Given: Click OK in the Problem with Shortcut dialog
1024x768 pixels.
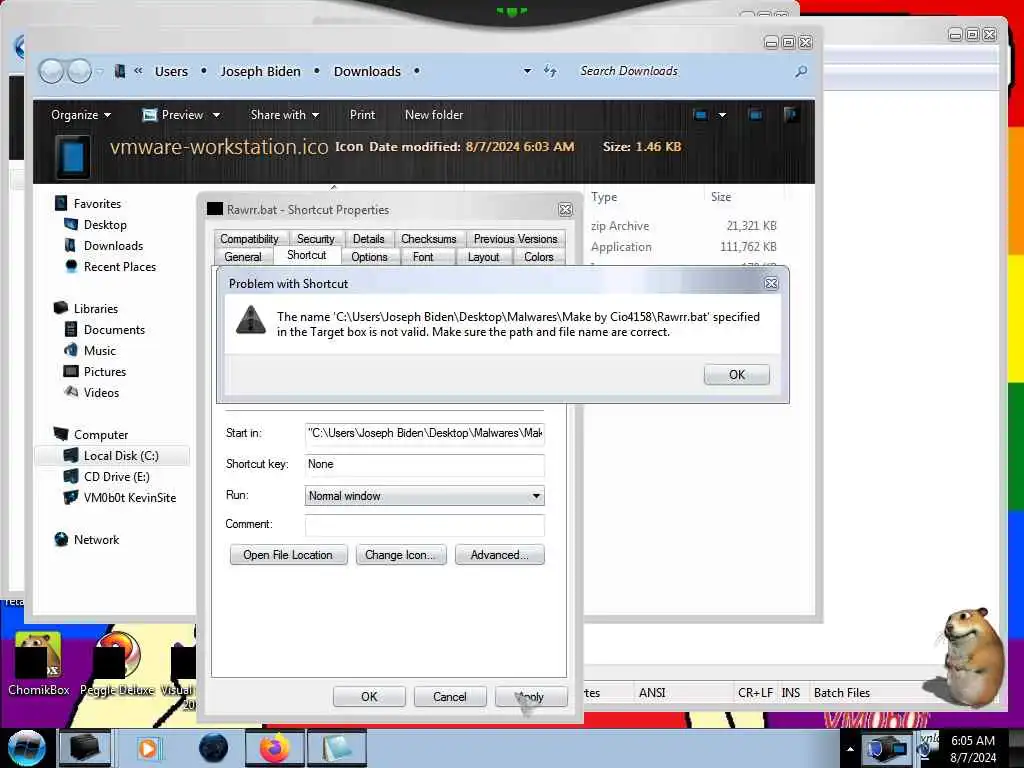Looking at the screenshot, I should pos(736,374).
